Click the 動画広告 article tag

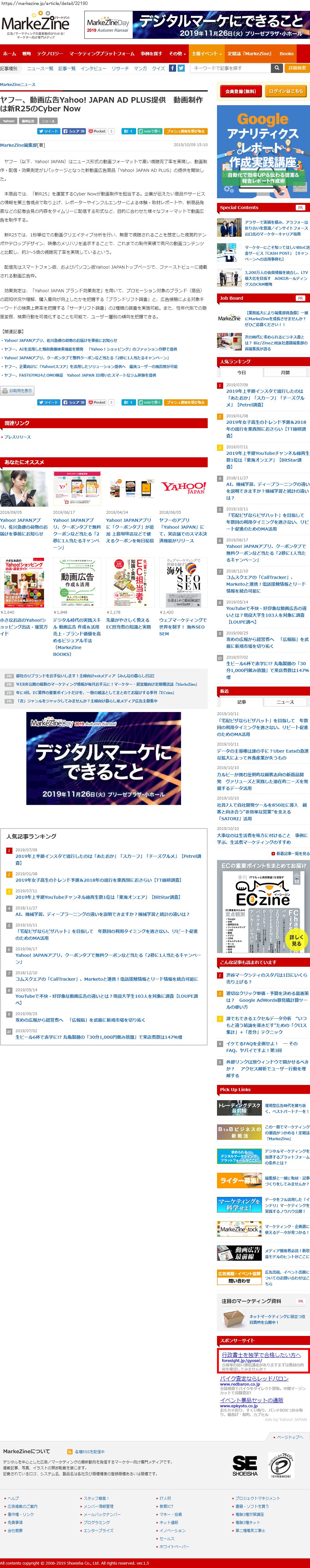tap(28, 121)
